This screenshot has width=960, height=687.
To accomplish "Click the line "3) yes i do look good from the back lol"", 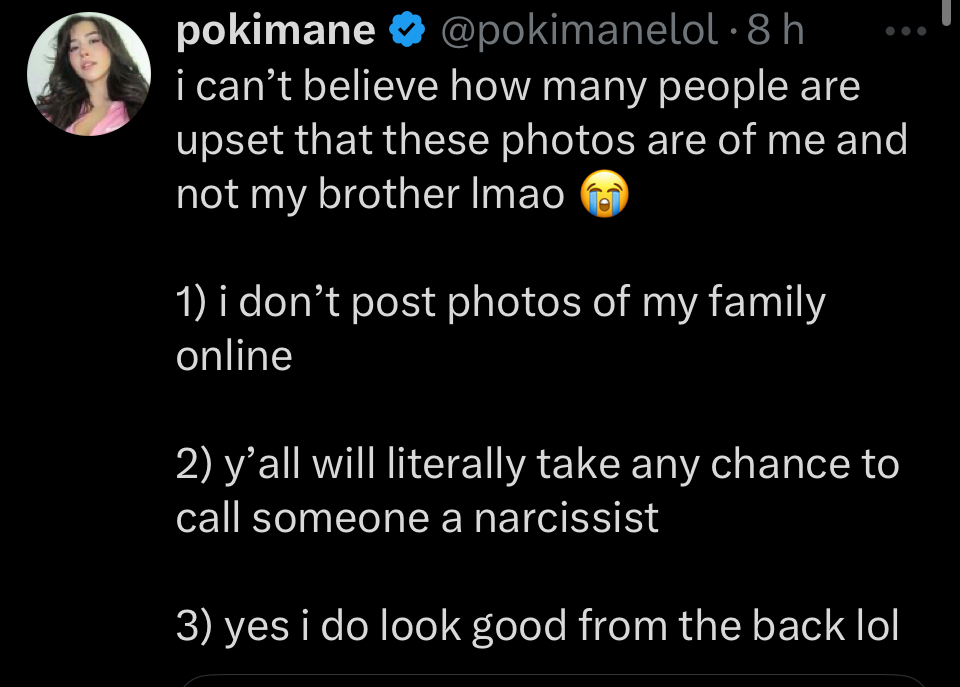I will [537, 627].
